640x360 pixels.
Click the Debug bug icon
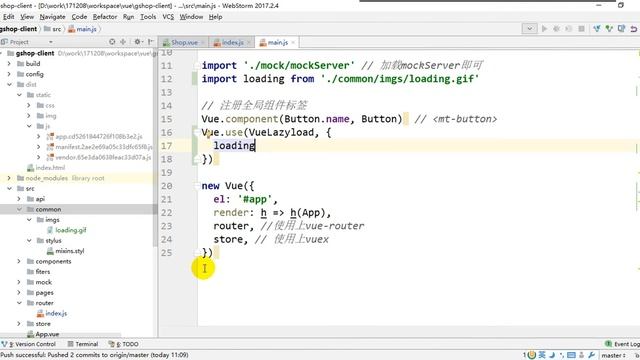(x=556, y=29)
